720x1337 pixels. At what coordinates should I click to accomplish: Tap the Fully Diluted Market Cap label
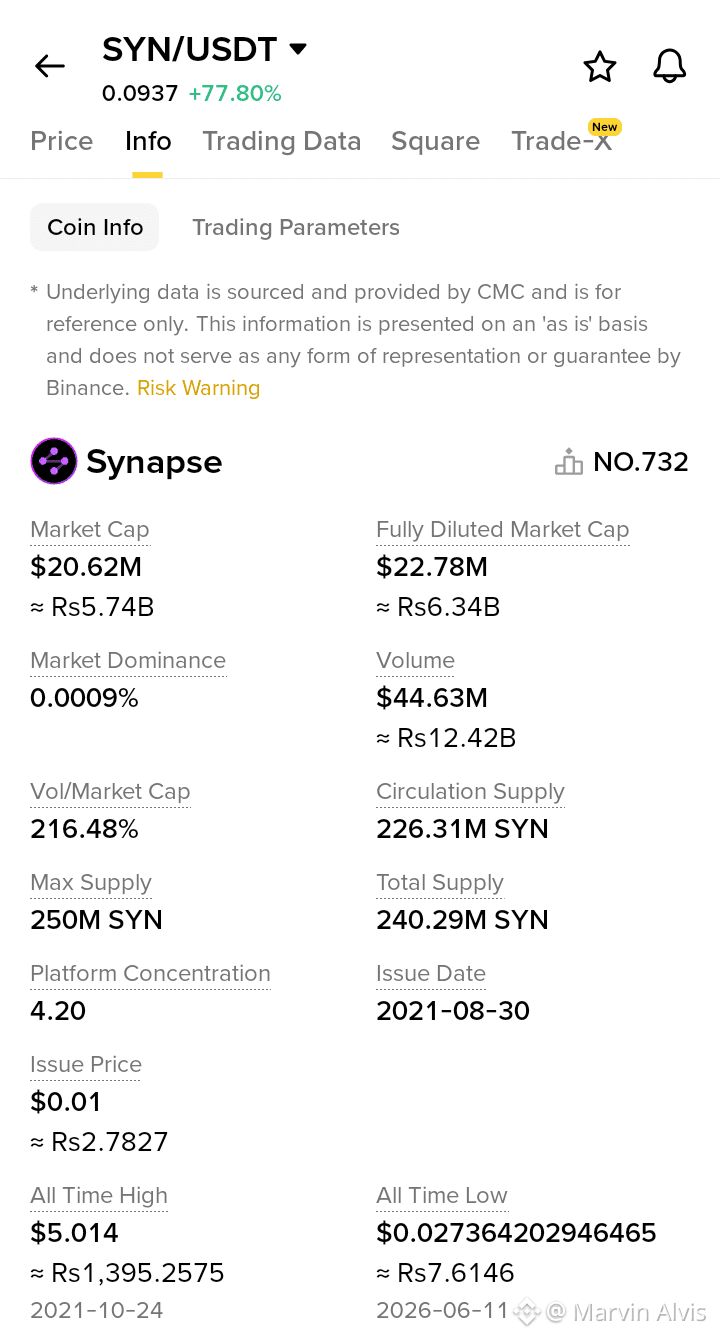coord(503,530)
